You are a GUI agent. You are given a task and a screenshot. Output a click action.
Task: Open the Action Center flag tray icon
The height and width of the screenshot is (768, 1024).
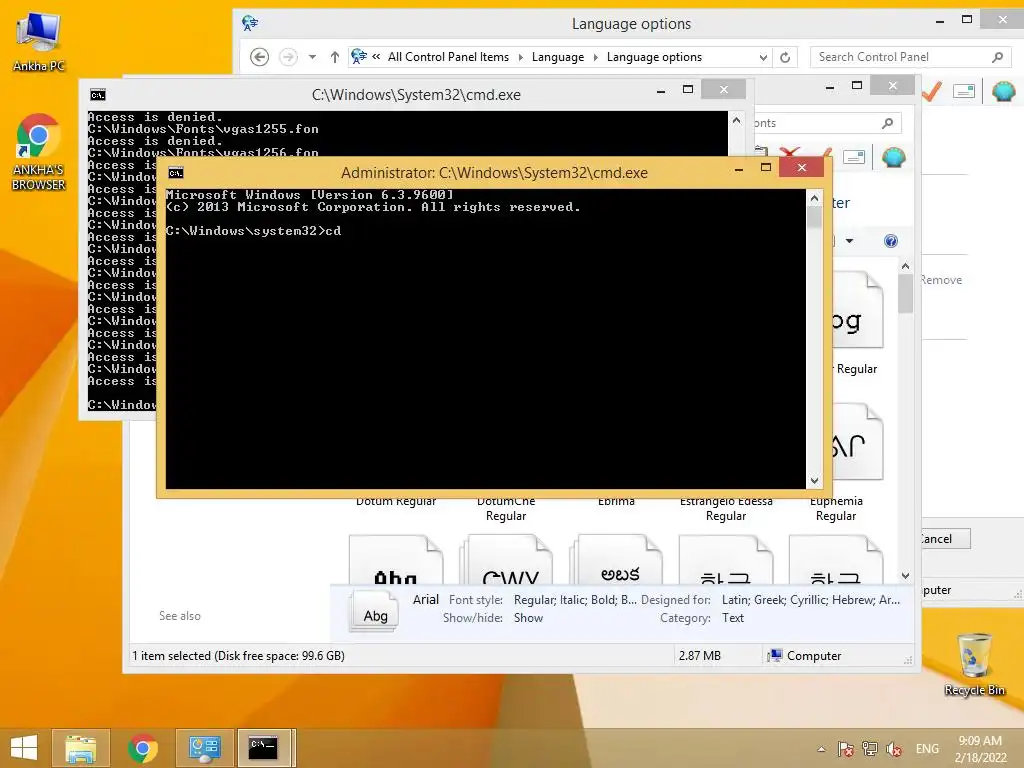tap(845, 749)
